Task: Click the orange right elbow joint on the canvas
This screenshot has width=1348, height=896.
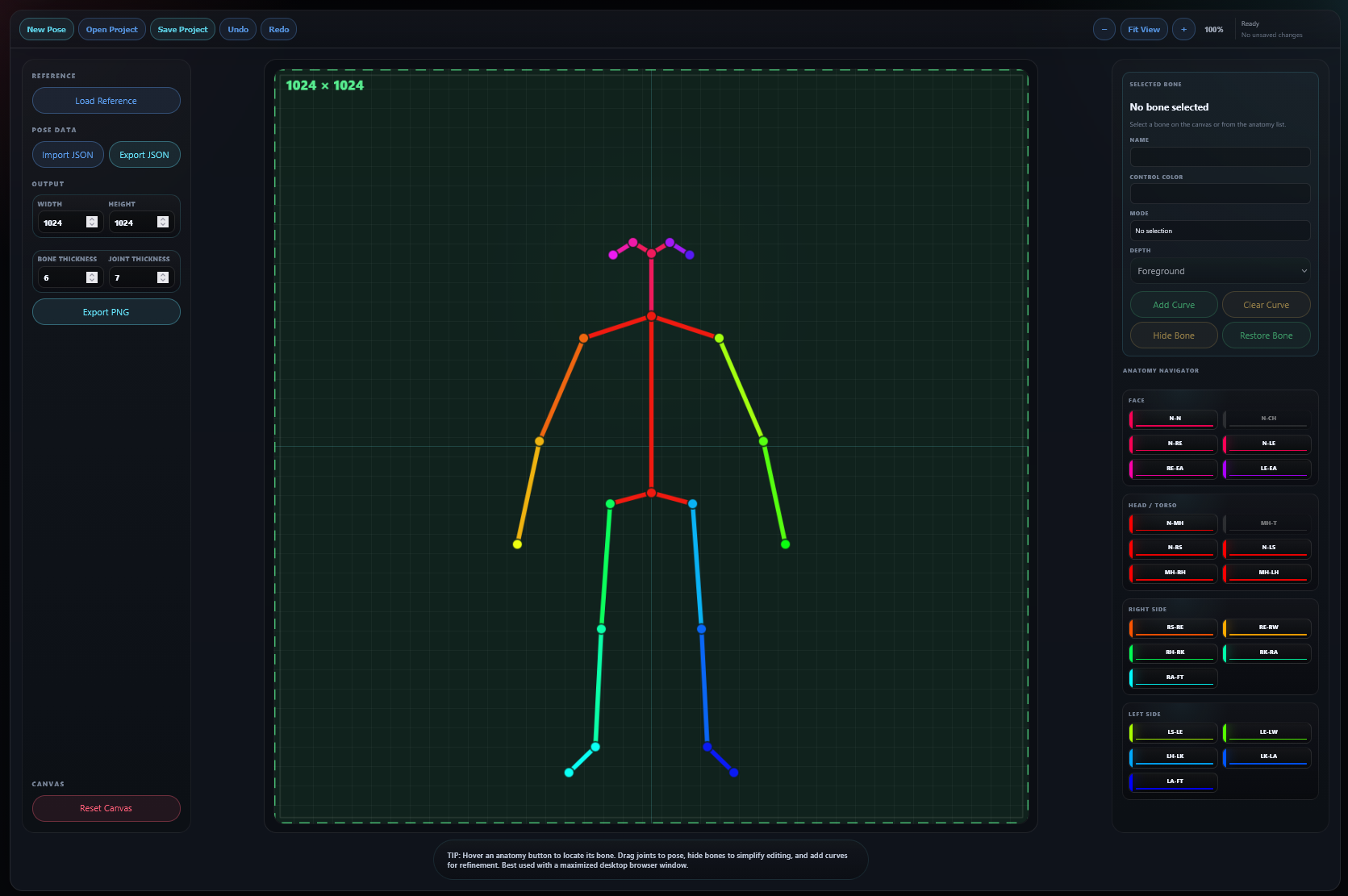Action: coord(540,441)
